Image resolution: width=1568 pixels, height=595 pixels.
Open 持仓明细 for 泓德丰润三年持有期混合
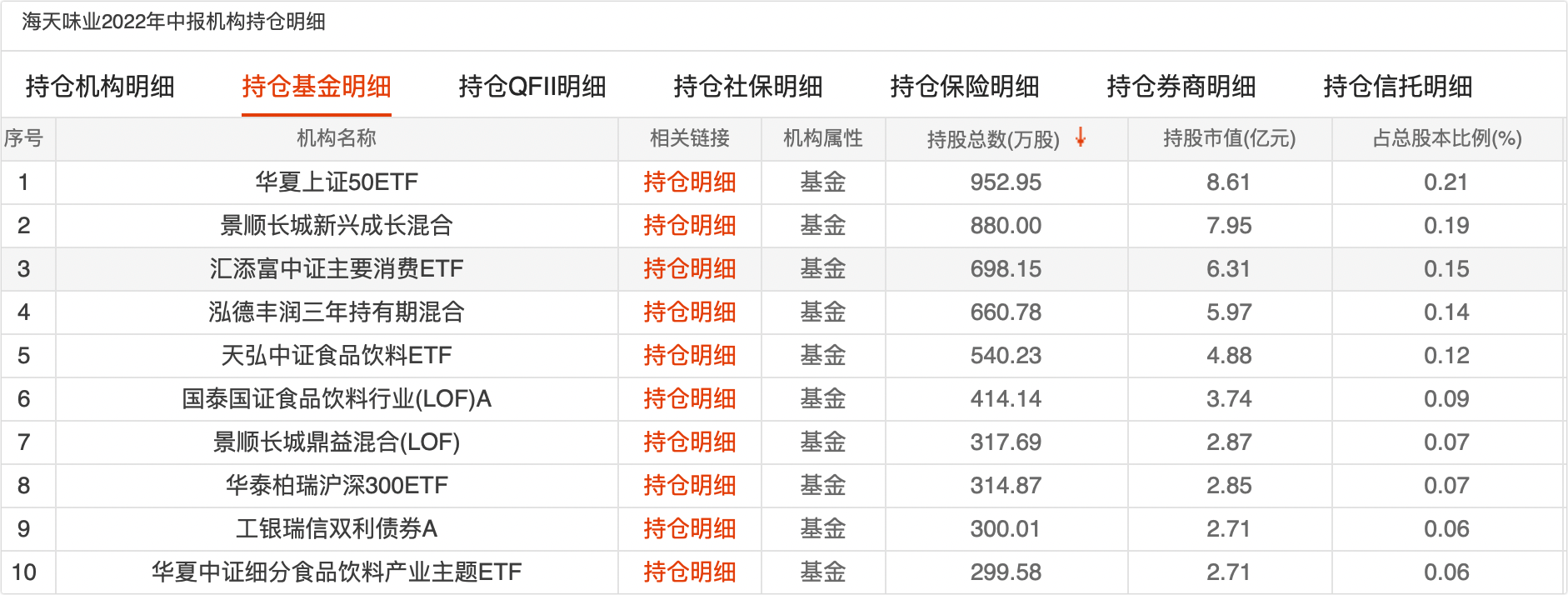coord(690,312)
